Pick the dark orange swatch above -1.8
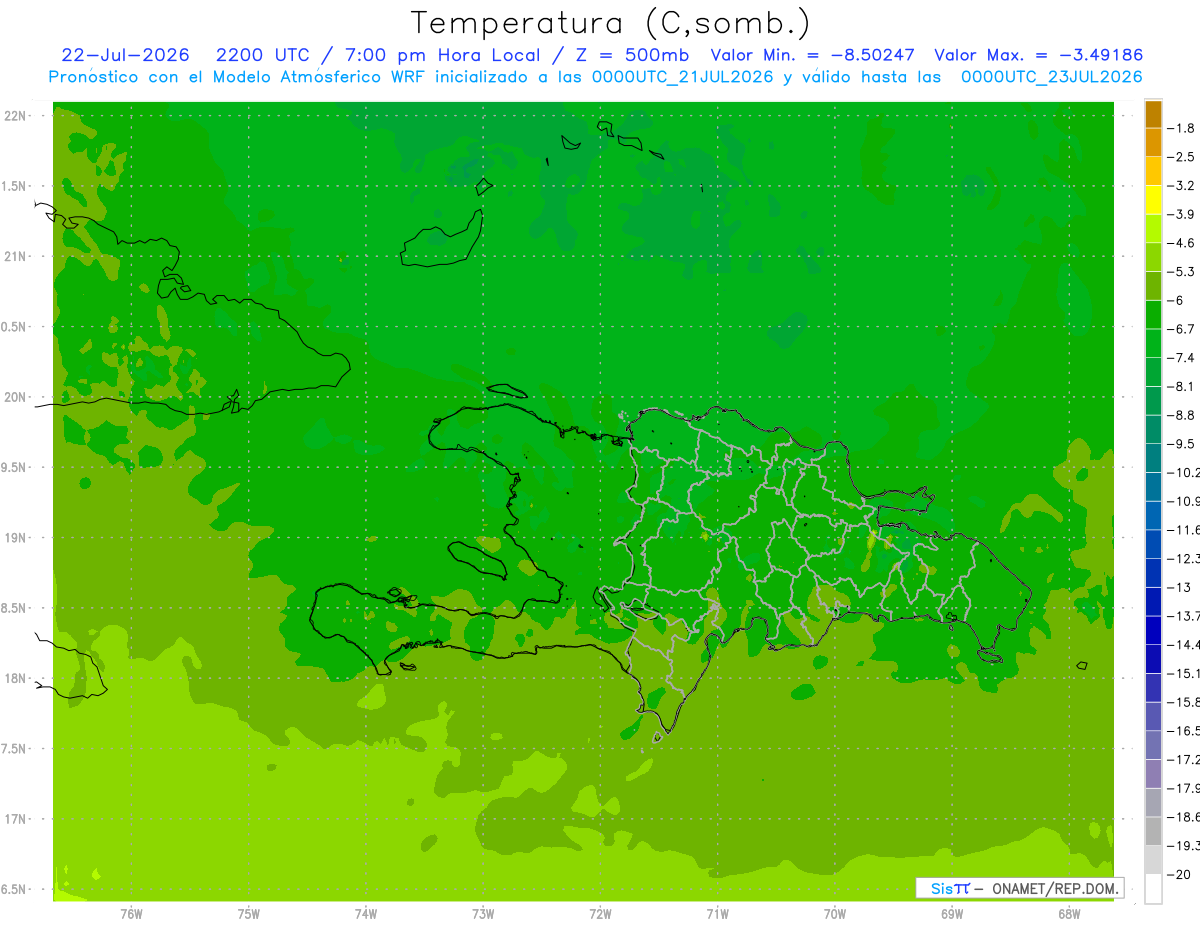1200x927 pixels. click(1153, 114)
